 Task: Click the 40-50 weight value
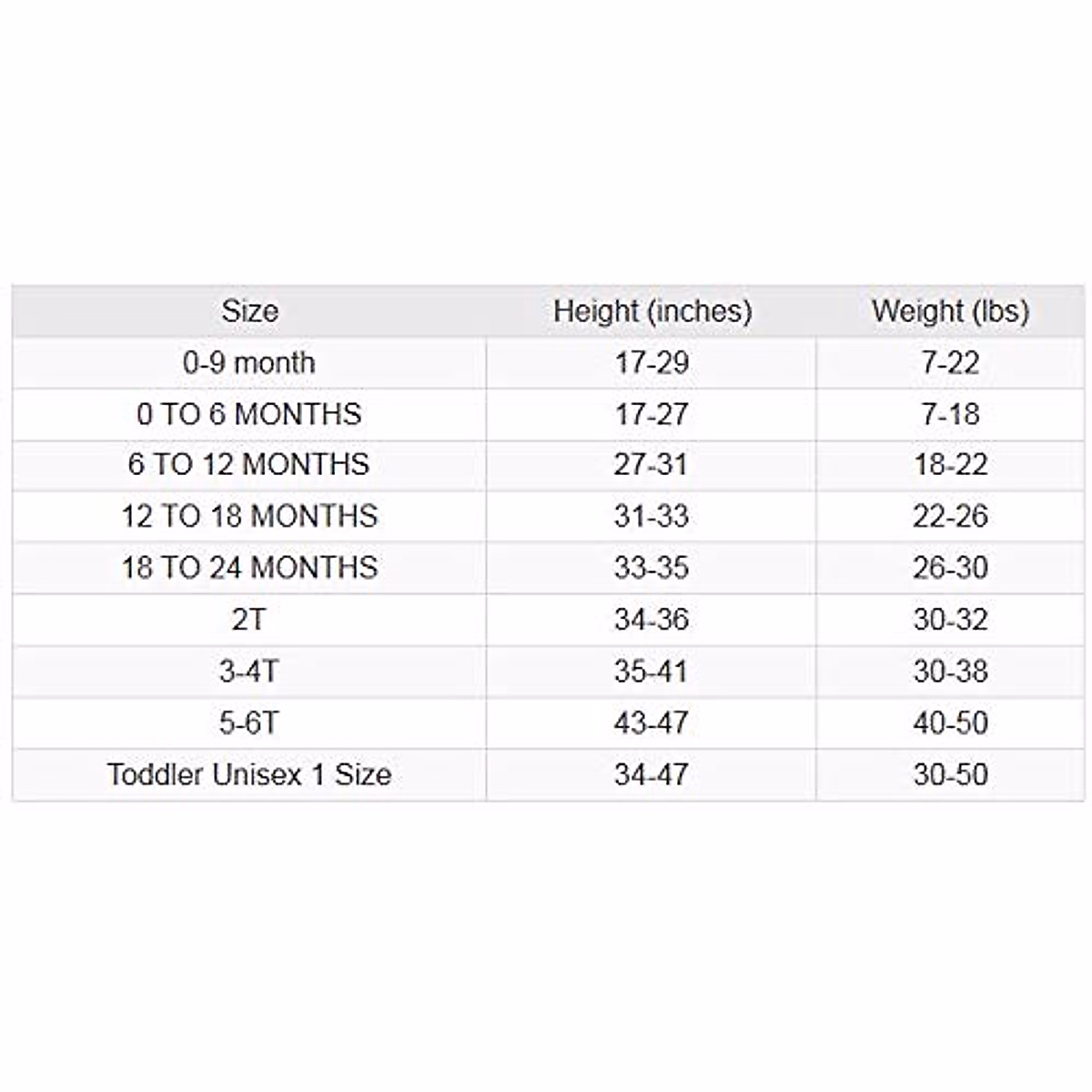[950, 723]
